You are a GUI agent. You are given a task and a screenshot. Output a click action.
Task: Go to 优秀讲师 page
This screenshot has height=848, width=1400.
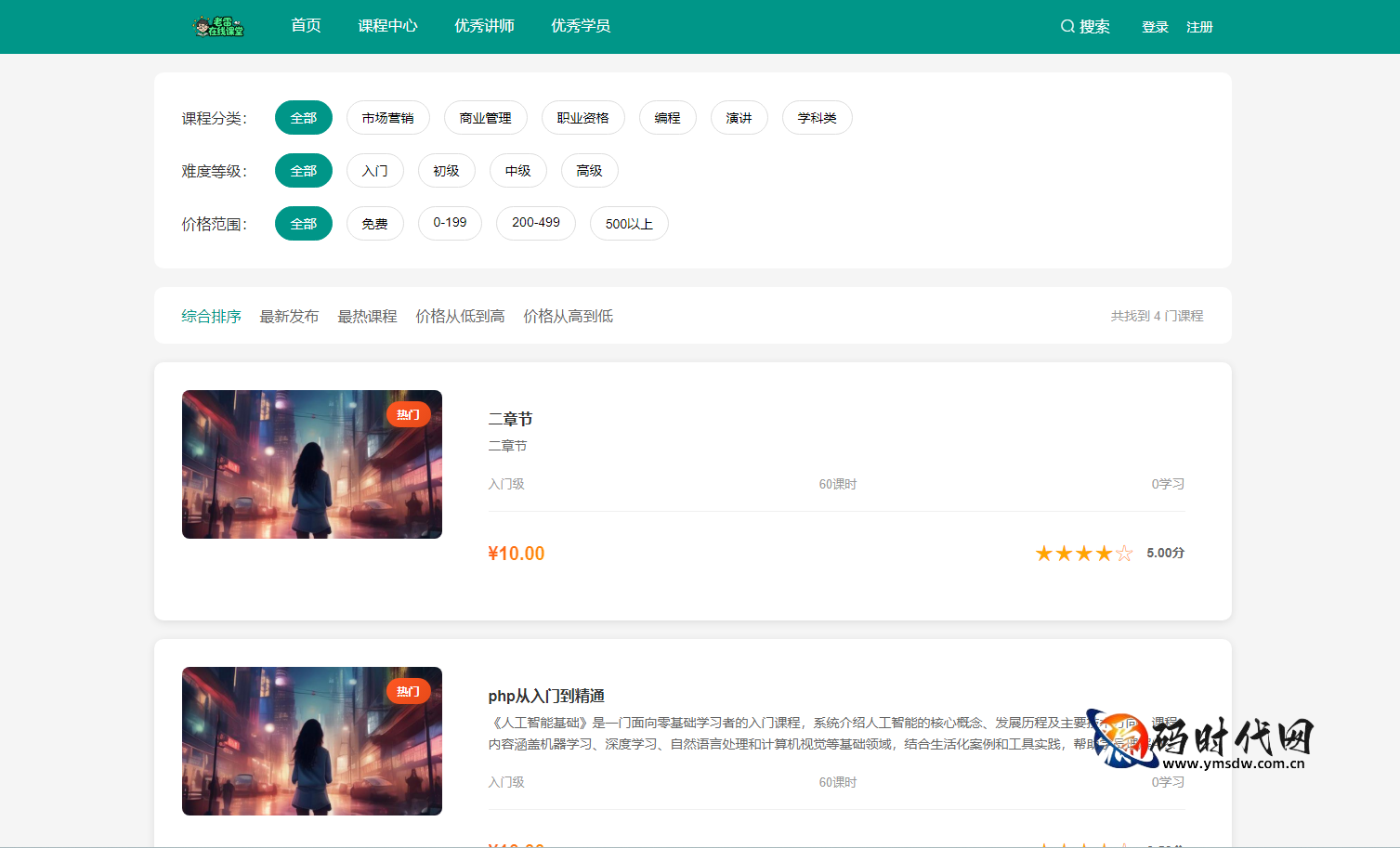[x=484, y=26]
